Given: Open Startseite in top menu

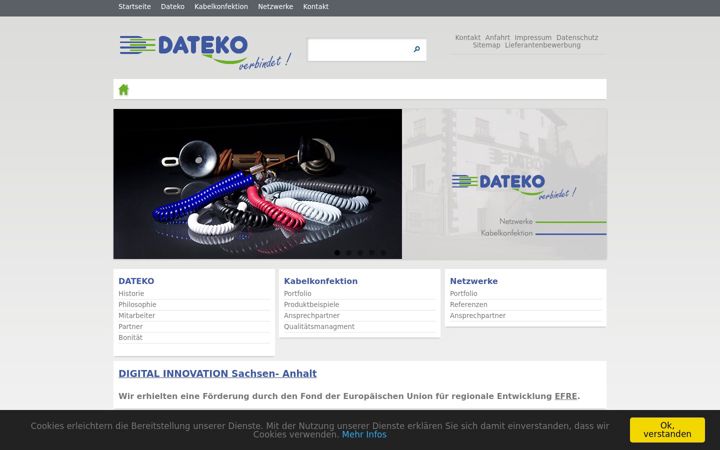Looking at the screenshot, I should pos(135,7).
